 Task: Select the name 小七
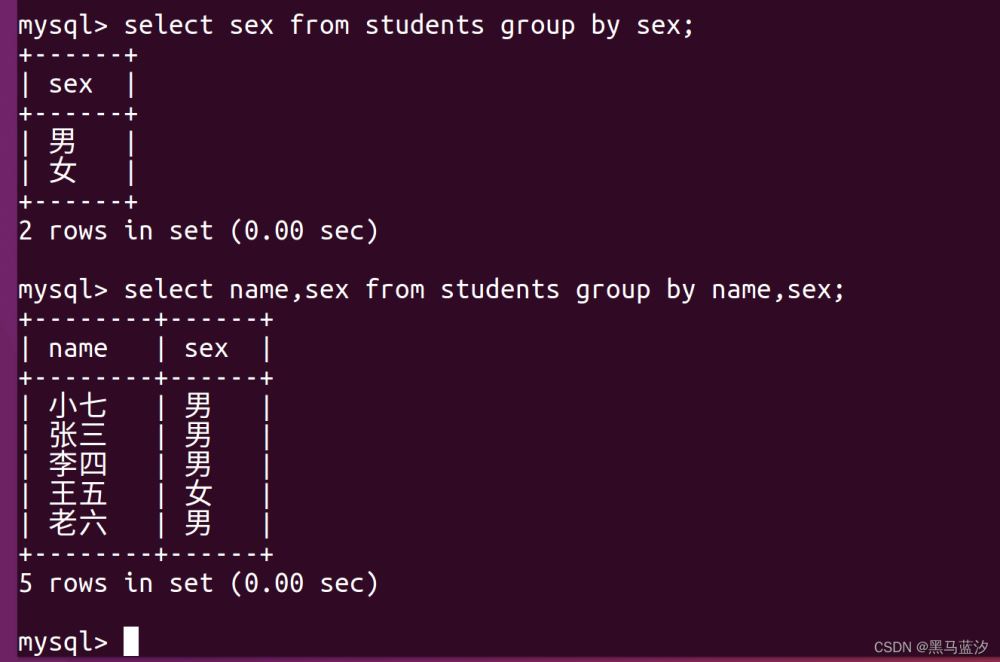pos(78,406)
